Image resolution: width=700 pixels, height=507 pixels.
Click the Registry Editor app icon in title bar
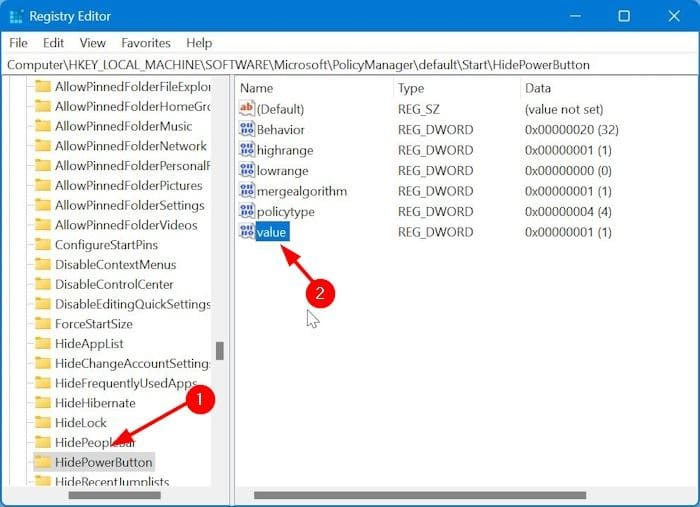tap(16, 17)
